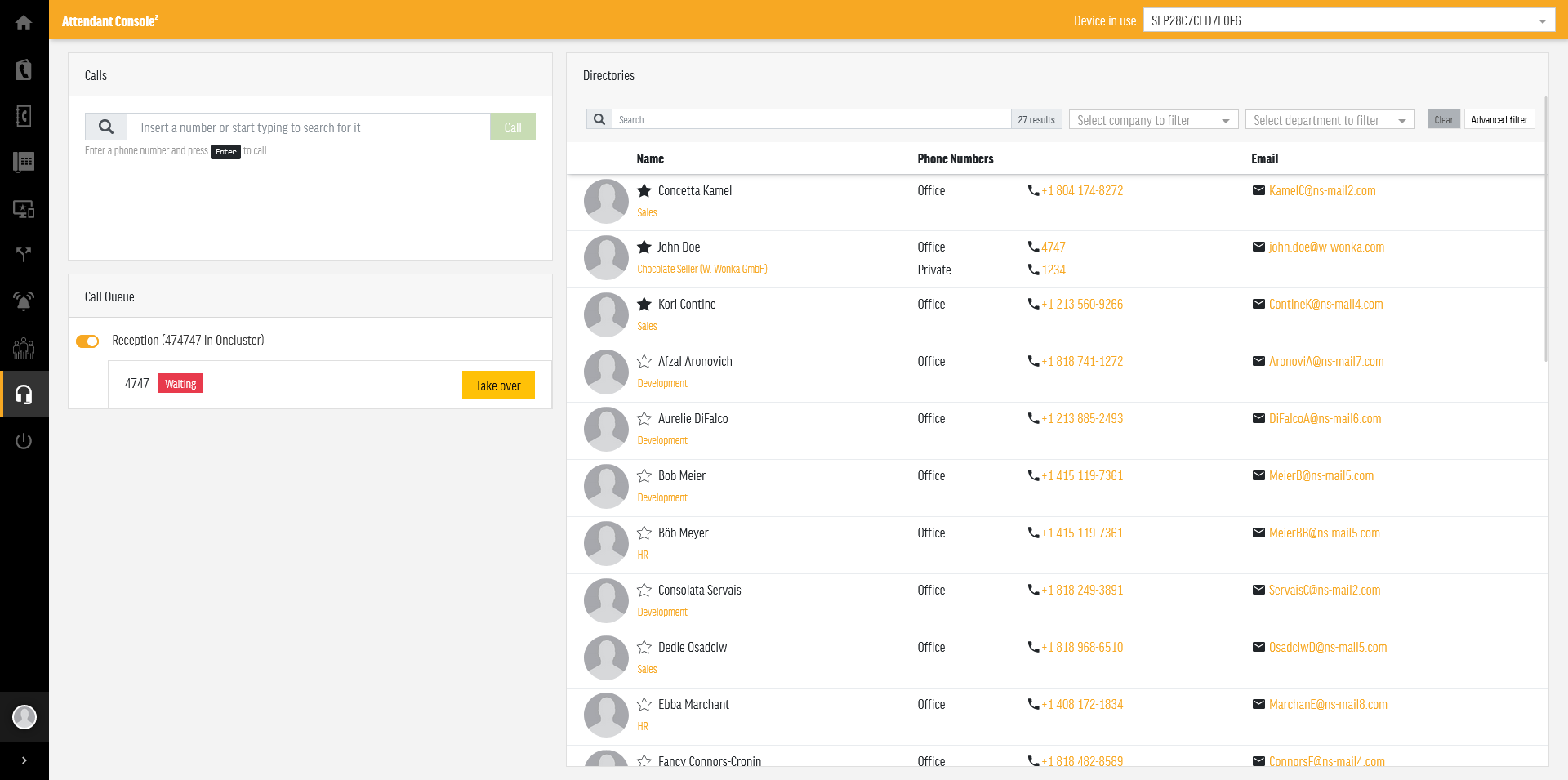Call Consolata Servais at +1 818 249-3891

pyautogui.click(x=1082, y=590)
